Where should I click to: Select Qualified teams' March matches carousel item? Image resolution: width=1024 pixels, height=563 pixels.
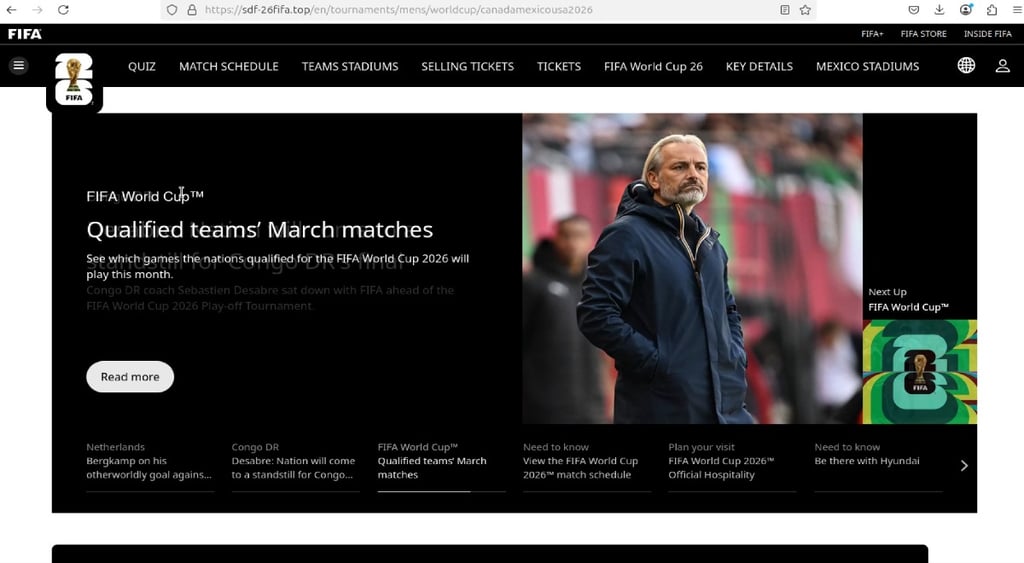[x=441, y=461]
